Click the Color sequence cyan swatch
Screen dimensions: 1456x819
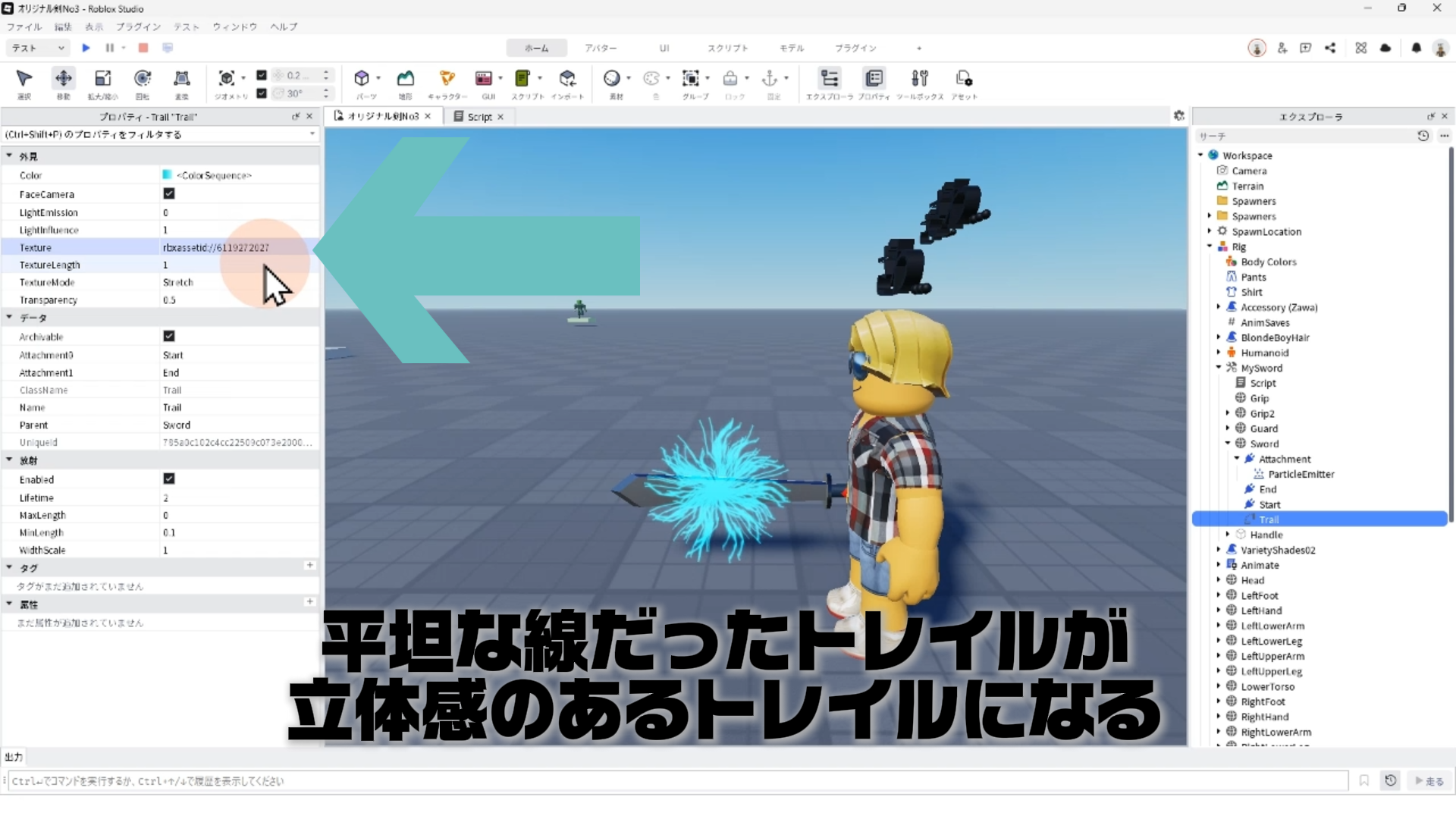[x=167, y=174]
